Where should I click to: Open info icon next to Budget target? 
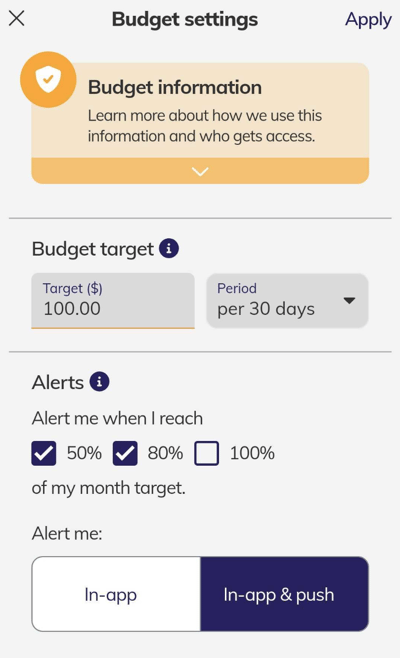169,249
